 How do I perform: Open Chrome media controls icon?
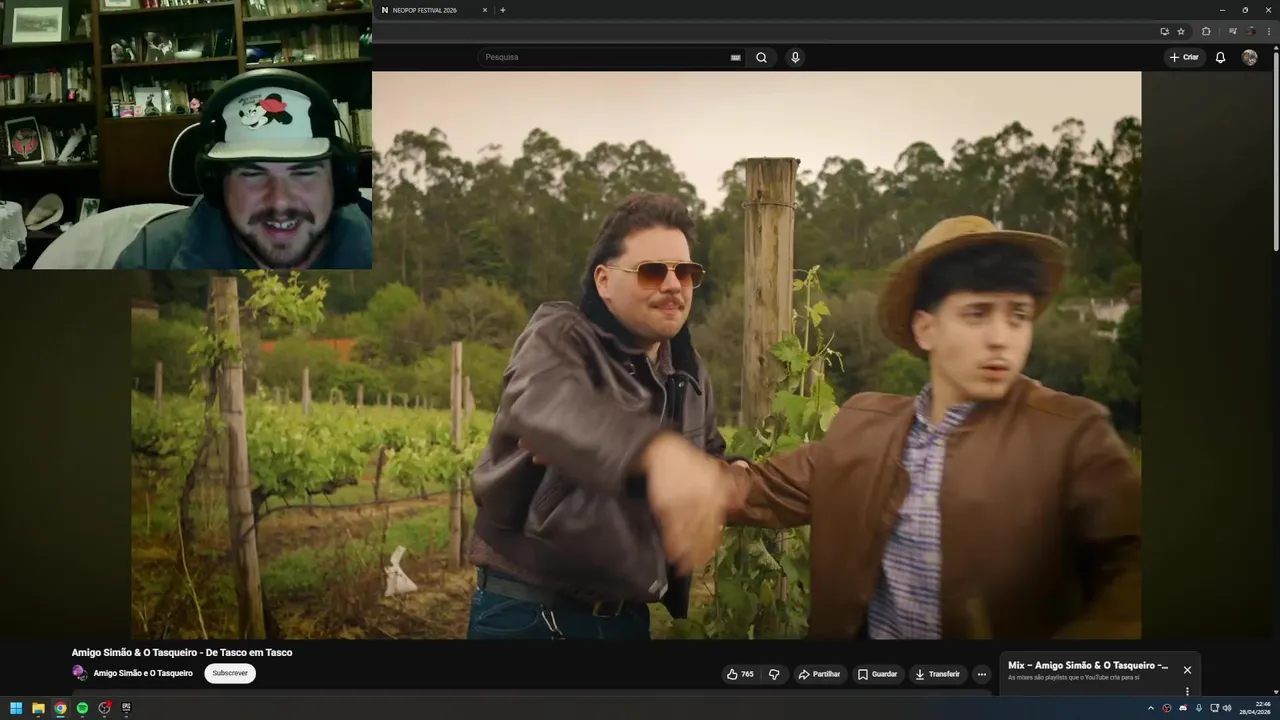click(x=1233, y=31)
